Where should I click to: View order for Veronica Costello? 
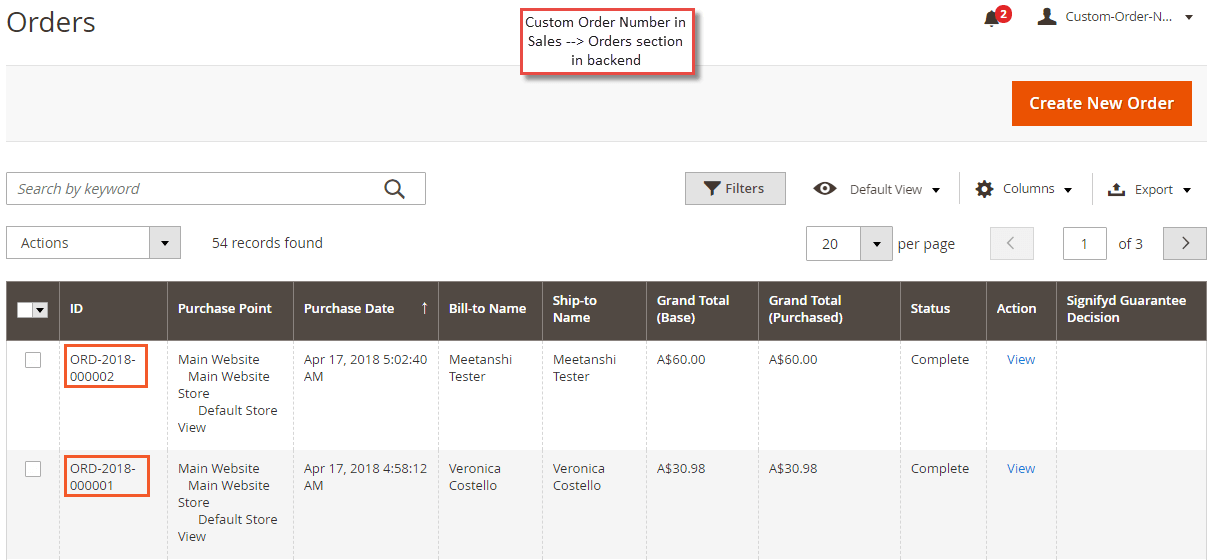click(1021, 468)
